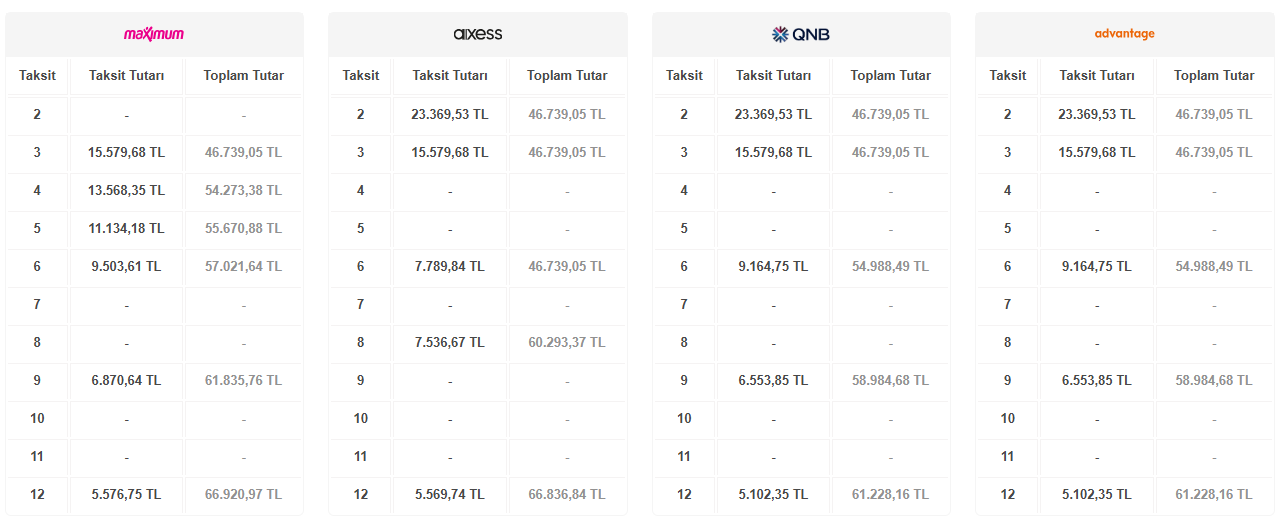Click Axess 2-installment amount 23.369,53 TL

tap(450, 114)
